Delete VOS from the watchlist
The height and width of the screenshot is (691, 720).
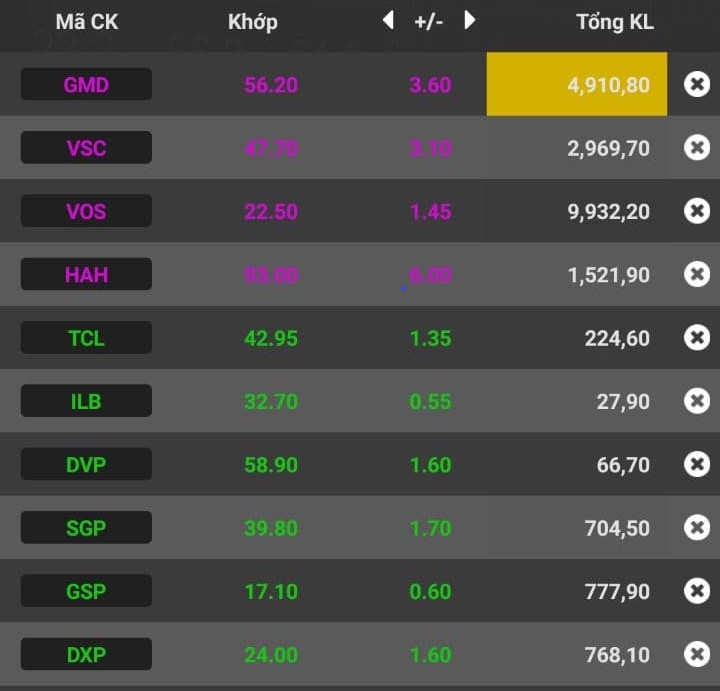coord(697,211)
